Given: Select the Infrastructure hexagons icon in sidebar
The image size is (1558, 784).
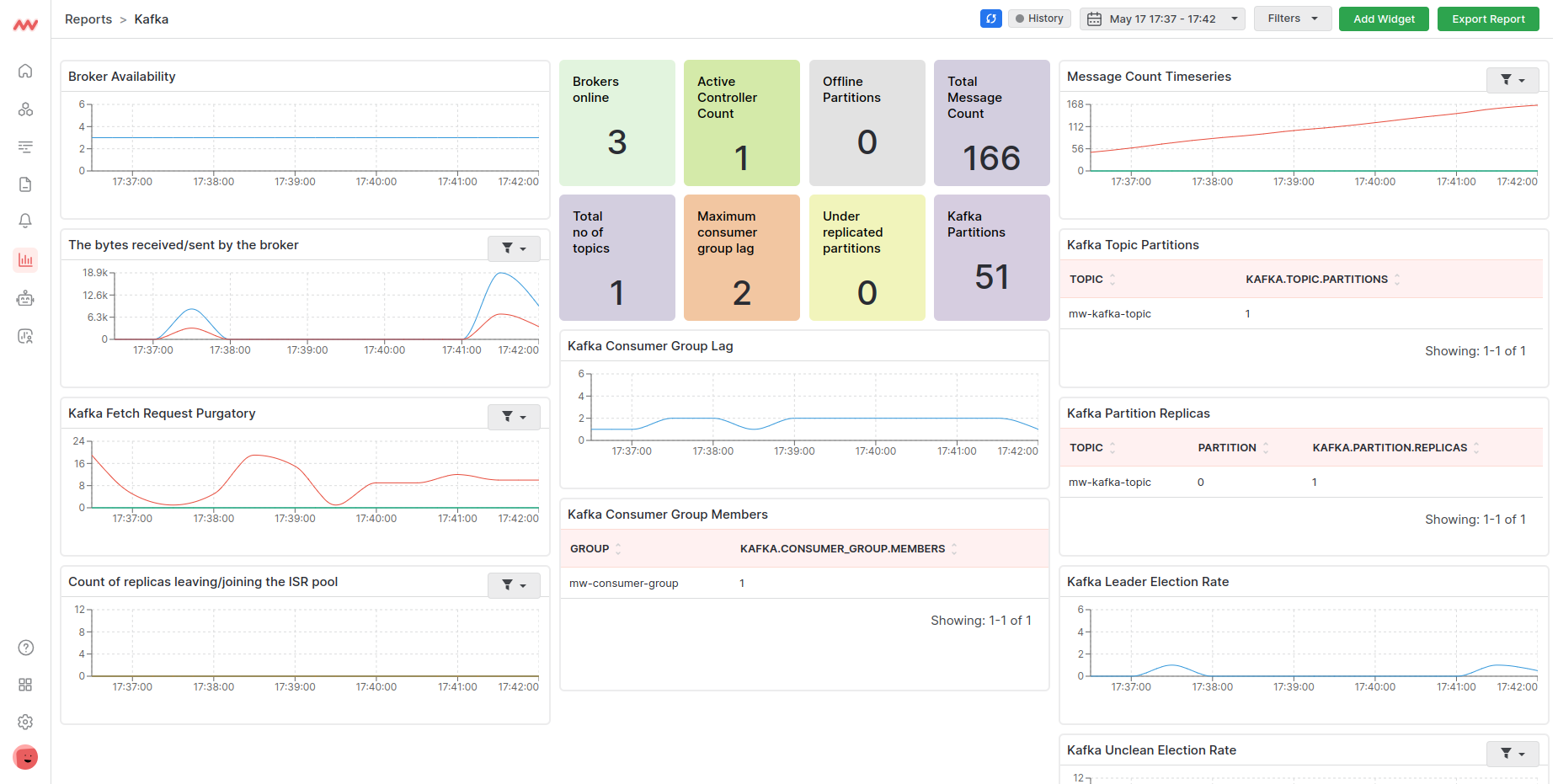Looking at the screenshot, I should click(x=25, y=109).
